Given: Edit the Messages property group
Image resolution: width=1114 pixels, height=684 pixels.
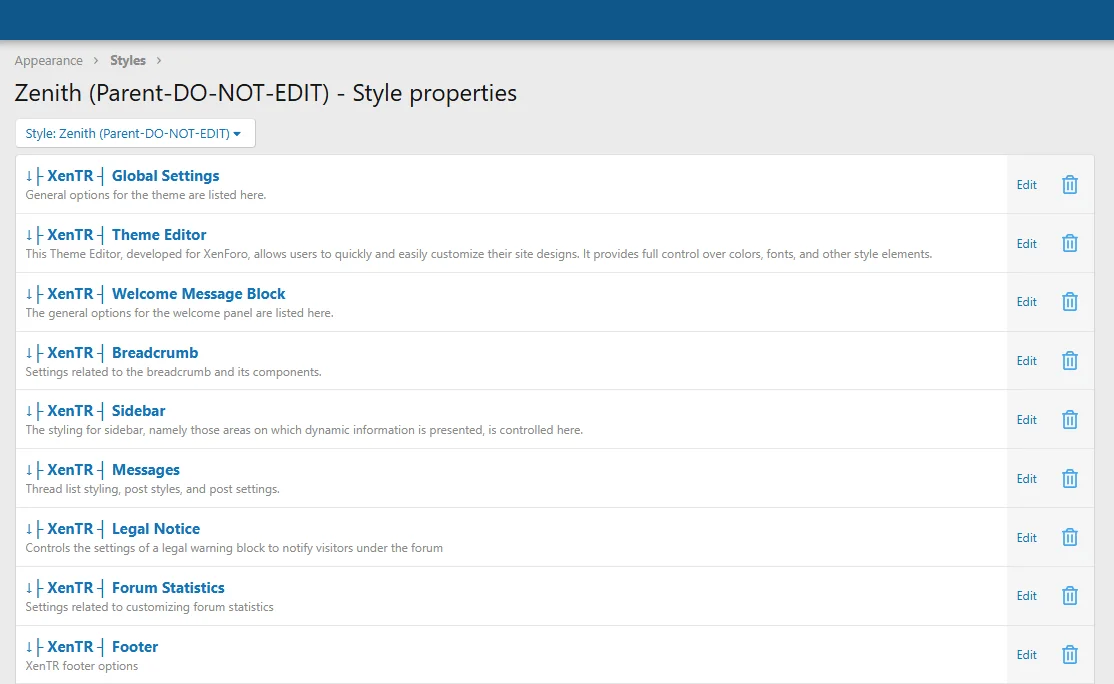Looking at the screenshot, I should (x=1026, y=479).
